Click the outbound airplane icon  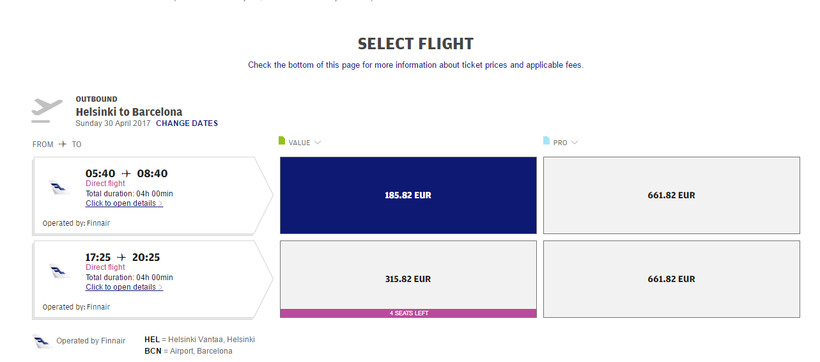click(x=47, y=110)
